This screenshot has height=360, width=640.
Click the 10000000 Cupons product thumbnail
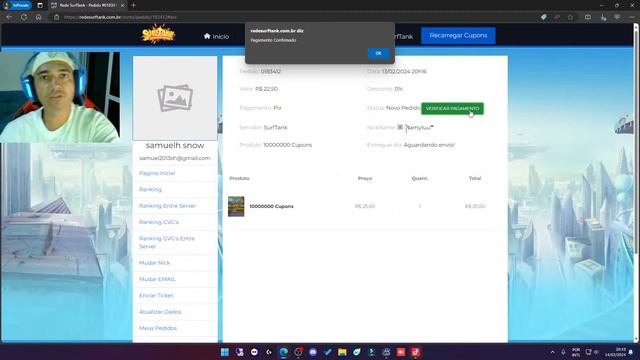[236, 206]
